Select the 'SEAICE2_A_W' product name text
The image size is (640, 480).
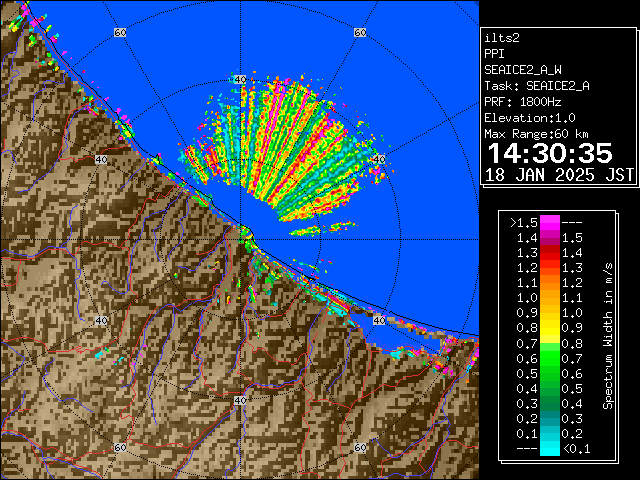[523, 70]
